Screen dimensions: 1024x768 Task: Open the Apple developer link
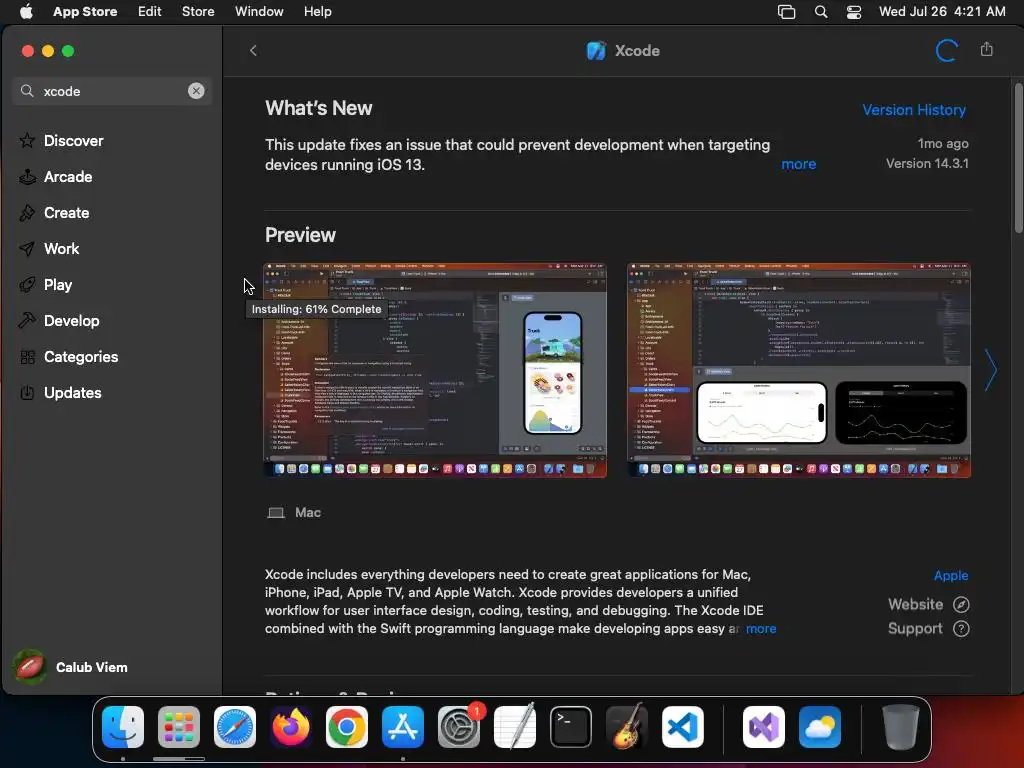click(951, 575)
